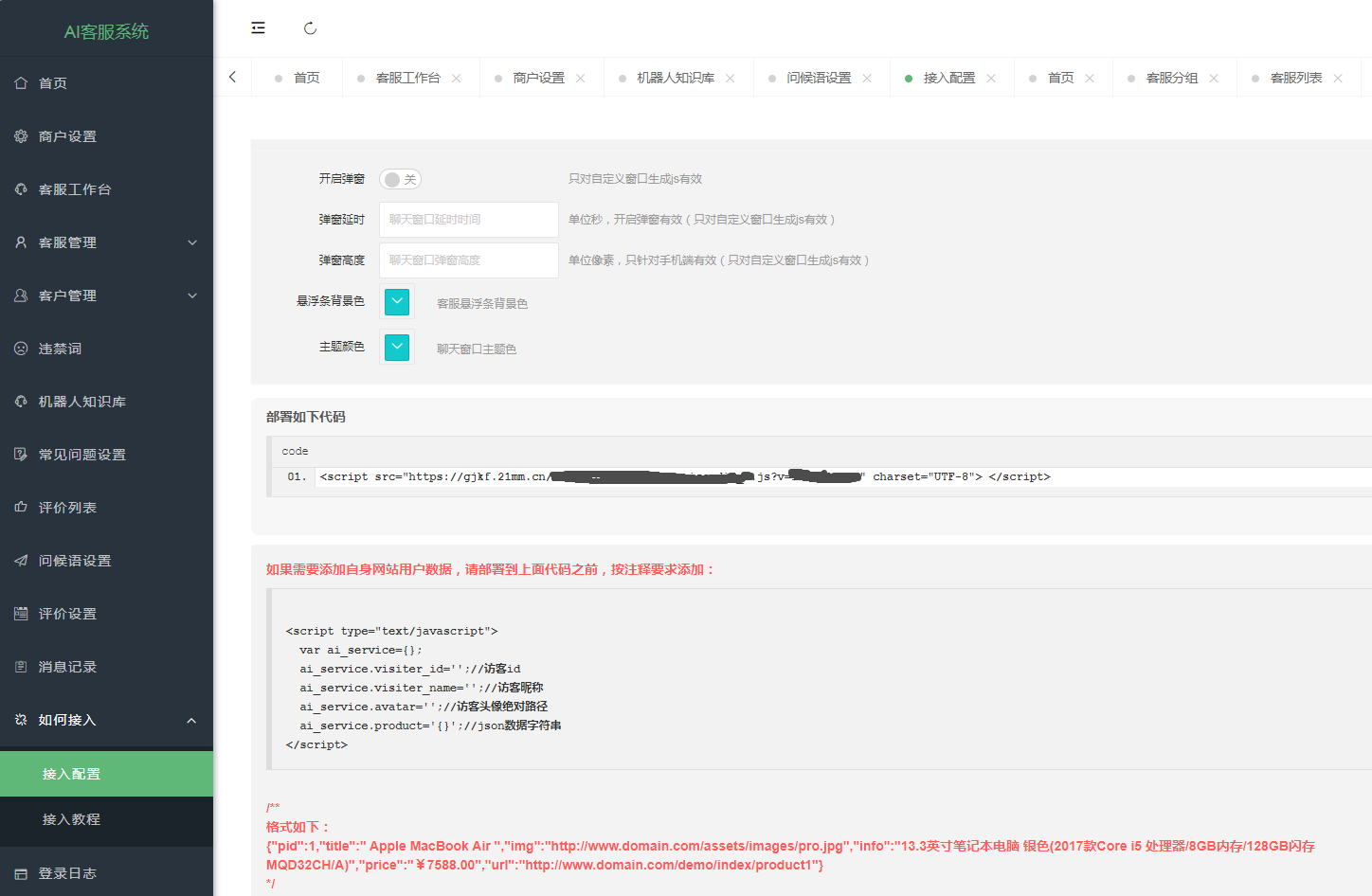
Task: Click the paper plane icon beside 问候语设置
Action: pos(21,561)
